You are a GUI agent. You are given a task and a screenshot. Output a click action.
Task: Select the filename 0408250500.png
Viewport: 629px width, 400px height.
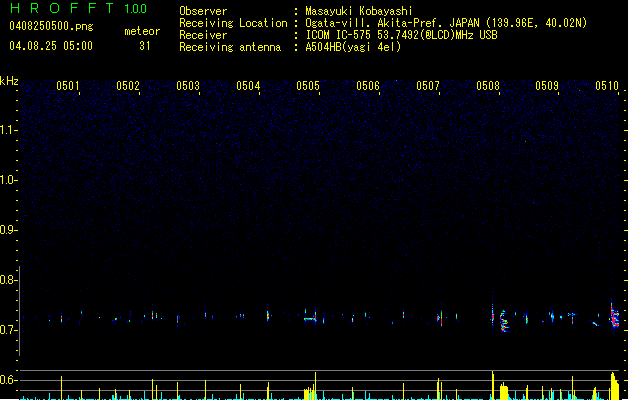point(51,26)
